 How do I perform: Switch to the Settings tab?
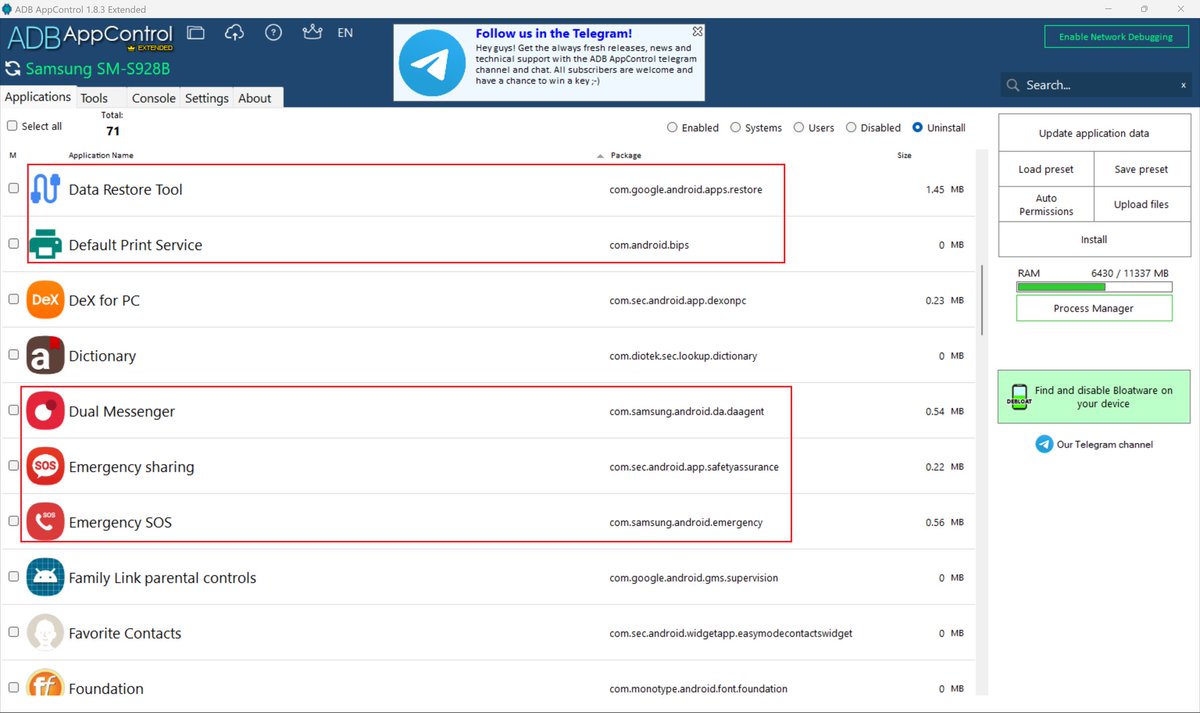(x=207, y=98)
